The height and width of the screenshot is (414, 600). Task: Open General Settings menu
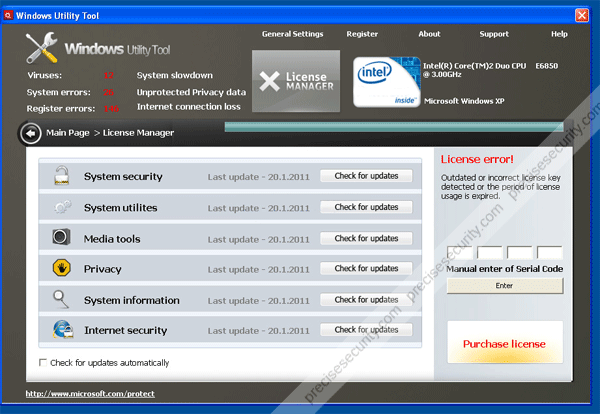pyautogui.click(x=292, y=34)
